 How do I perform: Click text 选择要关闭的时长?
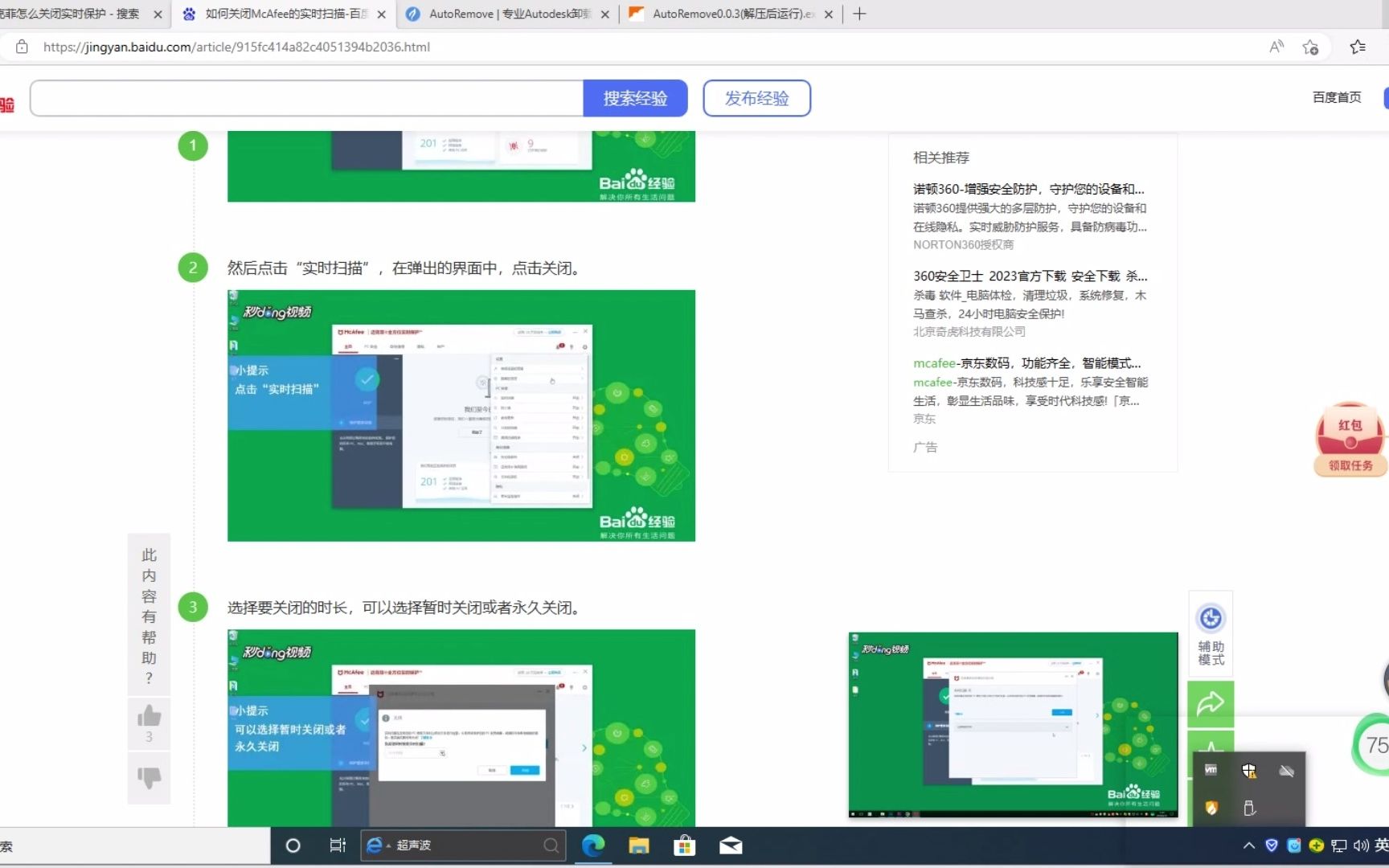[x=288, y=608]
